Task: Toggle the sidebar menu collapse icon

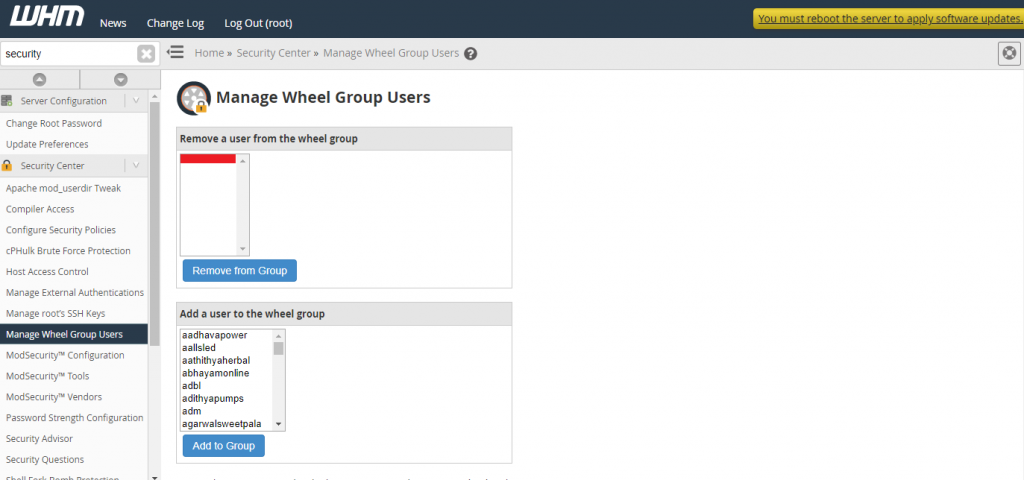Action: pyautogui.click(x=176, y=53)
